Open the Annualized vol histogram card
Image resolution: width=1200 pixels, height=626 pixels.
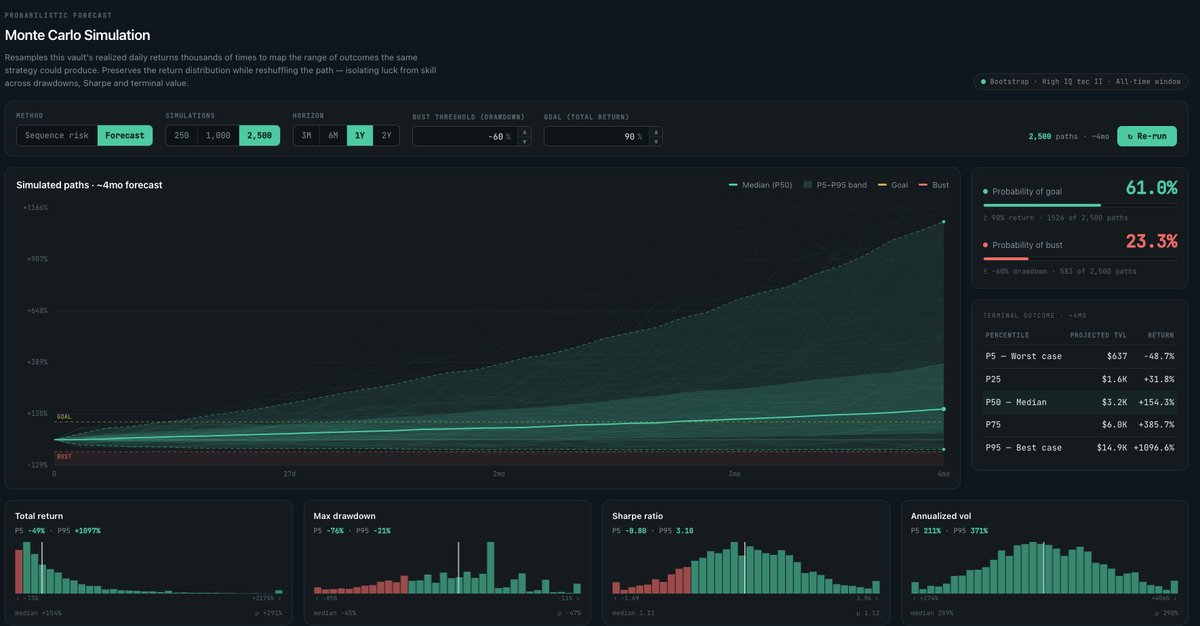point(1045,561)
